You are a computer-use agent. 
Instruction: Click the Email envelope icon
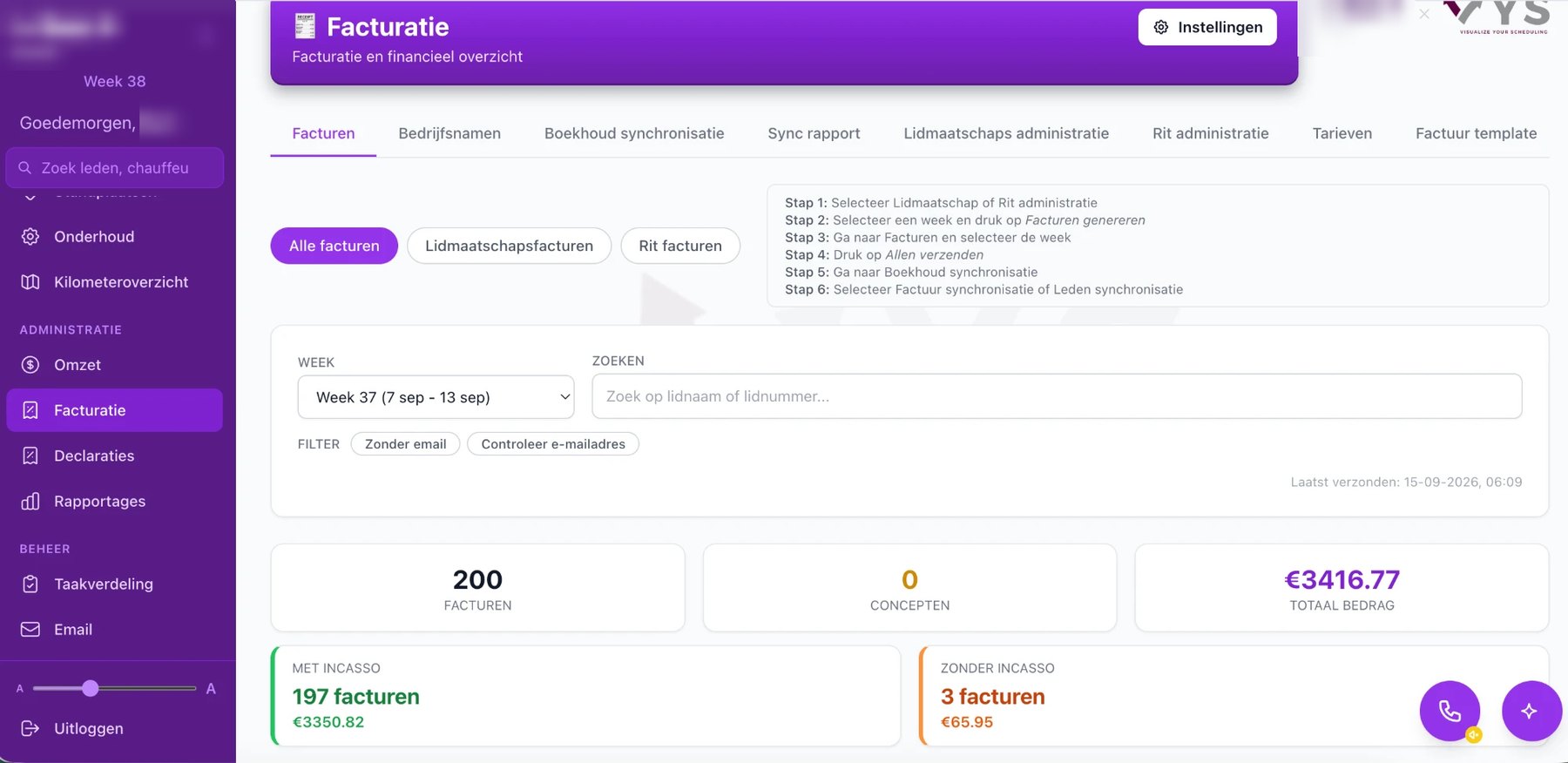click(x=30, y=630)
